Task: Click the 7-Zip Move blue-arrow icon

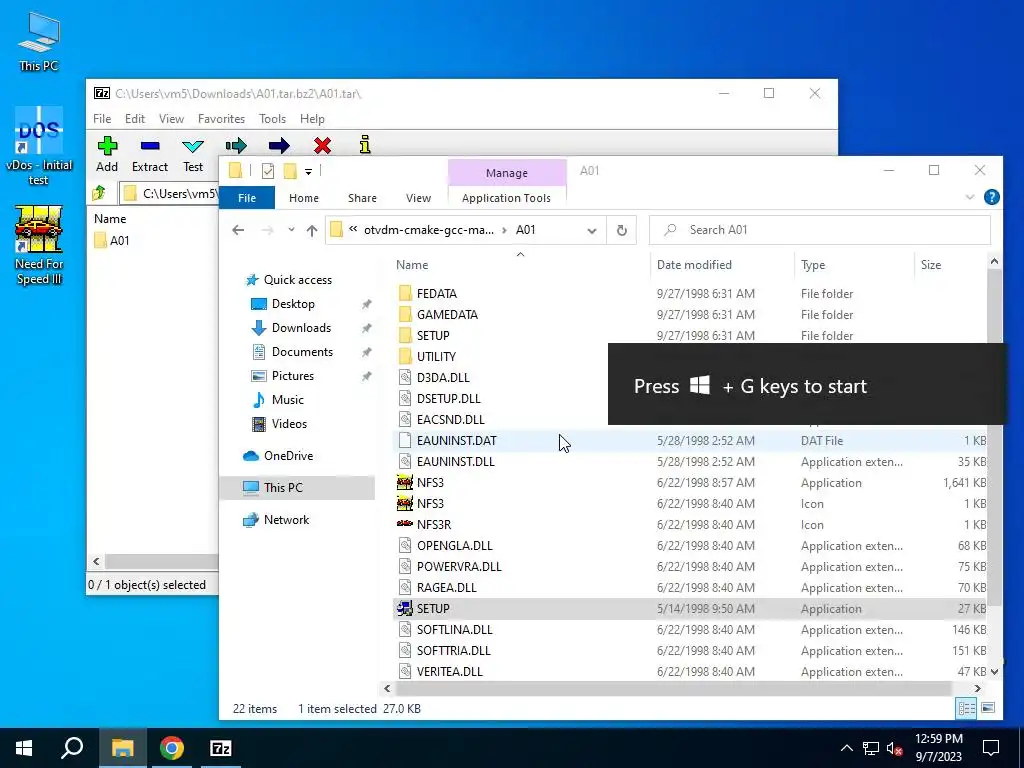Action: [x=279, y=146]
